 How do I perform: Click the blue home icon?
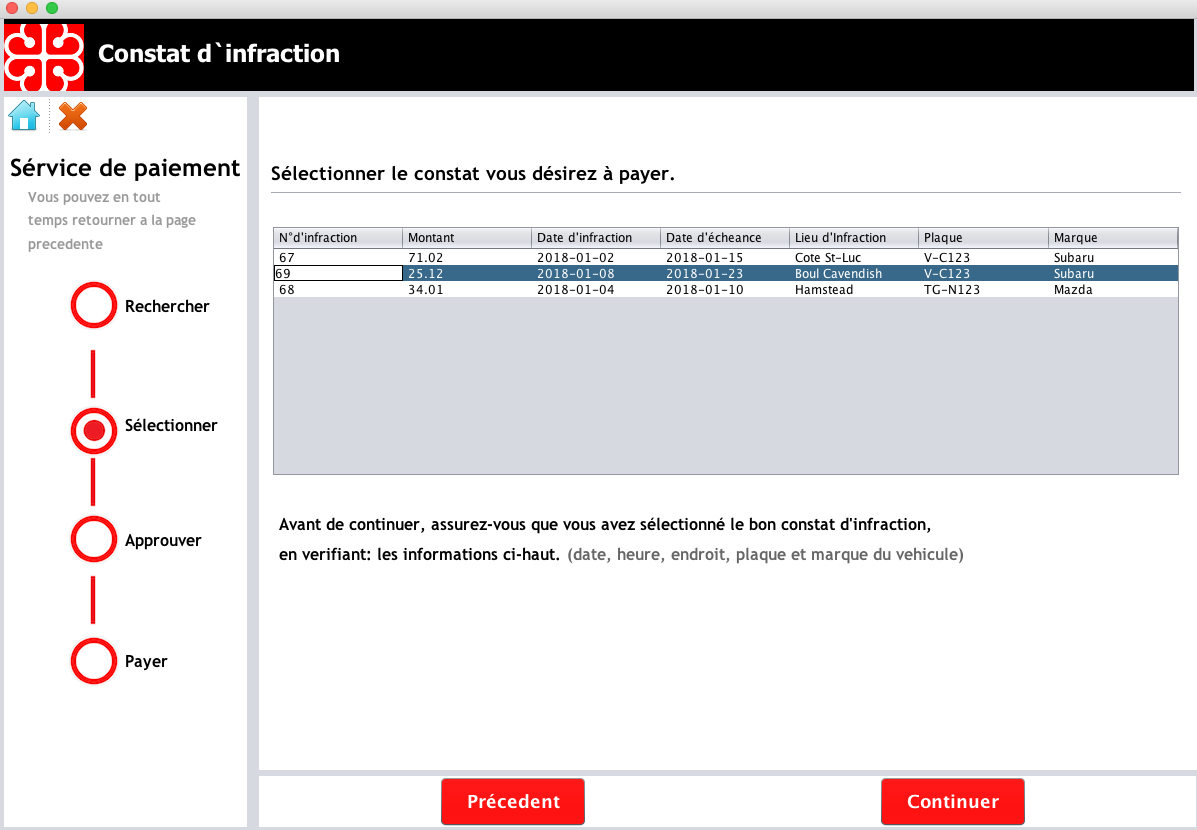24,116
